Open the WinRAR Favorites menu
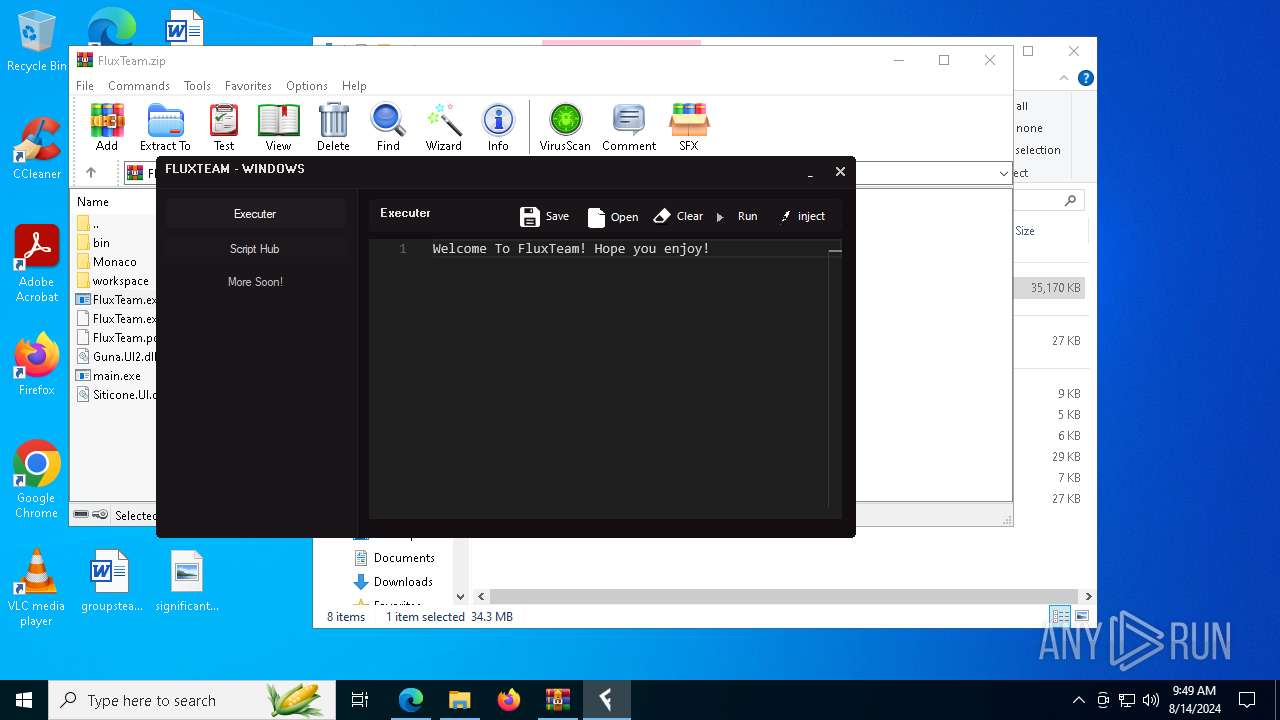The width and height of the screenshot is (1280, 720). coord(248,86)
